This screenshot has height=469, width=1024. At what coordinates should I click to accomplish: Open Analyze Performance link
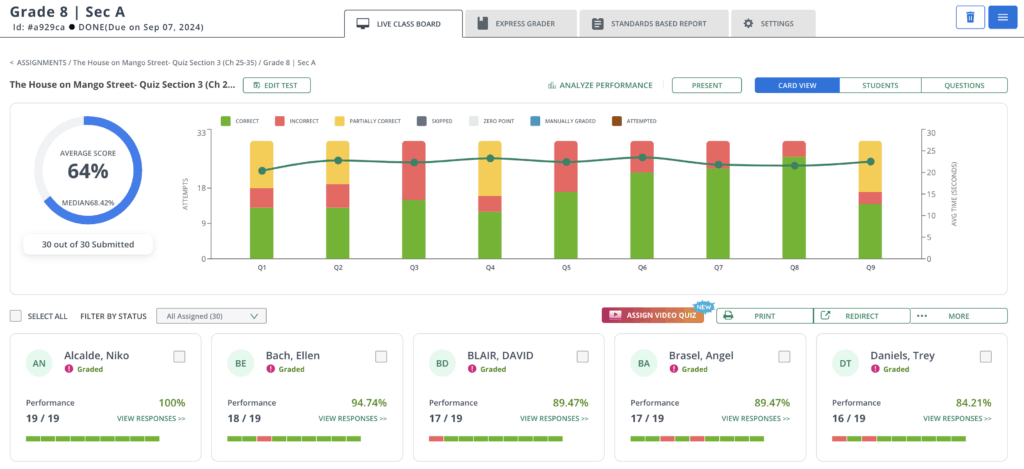point(600,86)
